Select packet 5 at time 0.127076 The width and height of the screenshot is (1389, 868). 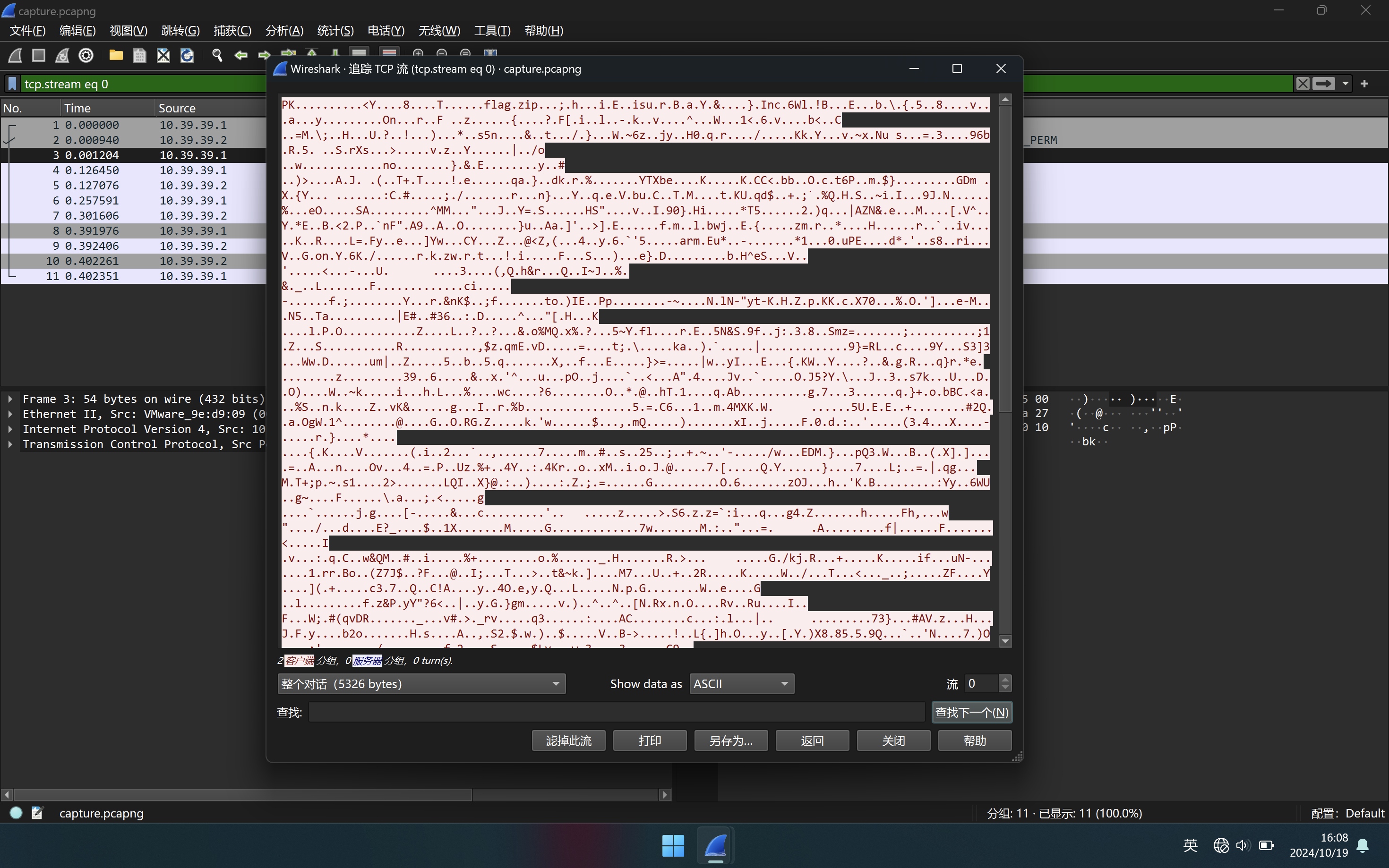134,185
